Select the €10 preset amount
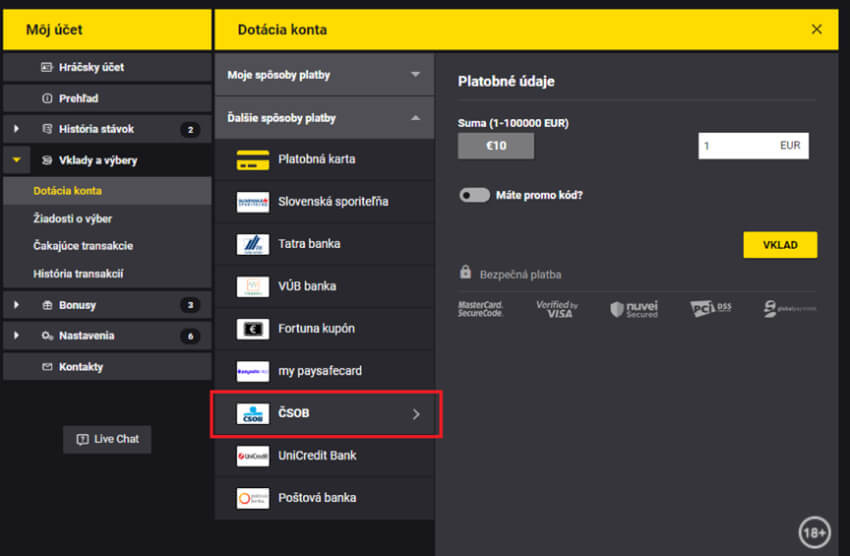850x556 pixels. pyautogui.click(x=495, y=146)
